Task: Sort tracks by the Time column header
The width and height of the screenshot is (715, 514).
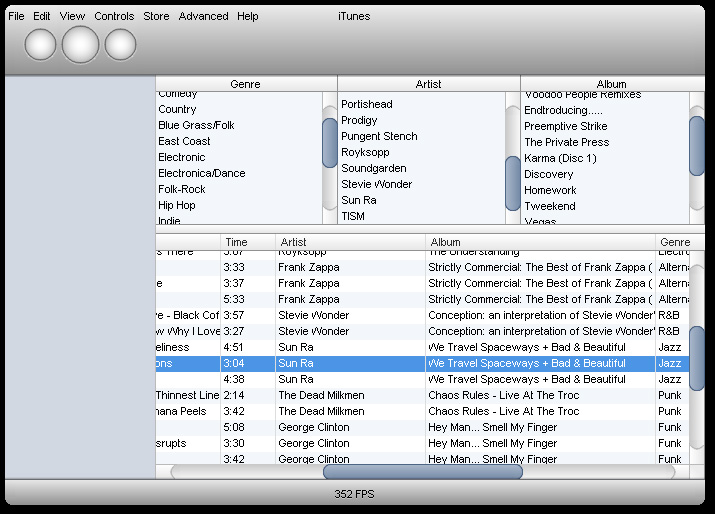Action: tap(248, 242)
